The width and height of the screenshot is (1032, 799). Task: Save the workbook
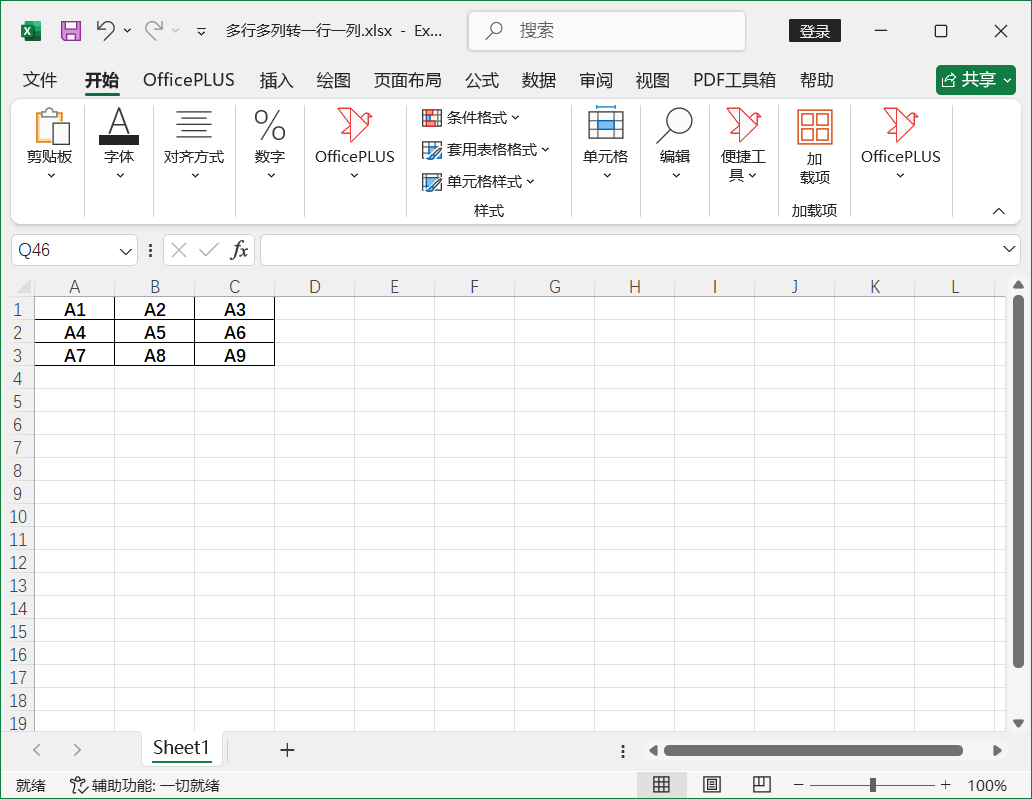pos(70,30)
